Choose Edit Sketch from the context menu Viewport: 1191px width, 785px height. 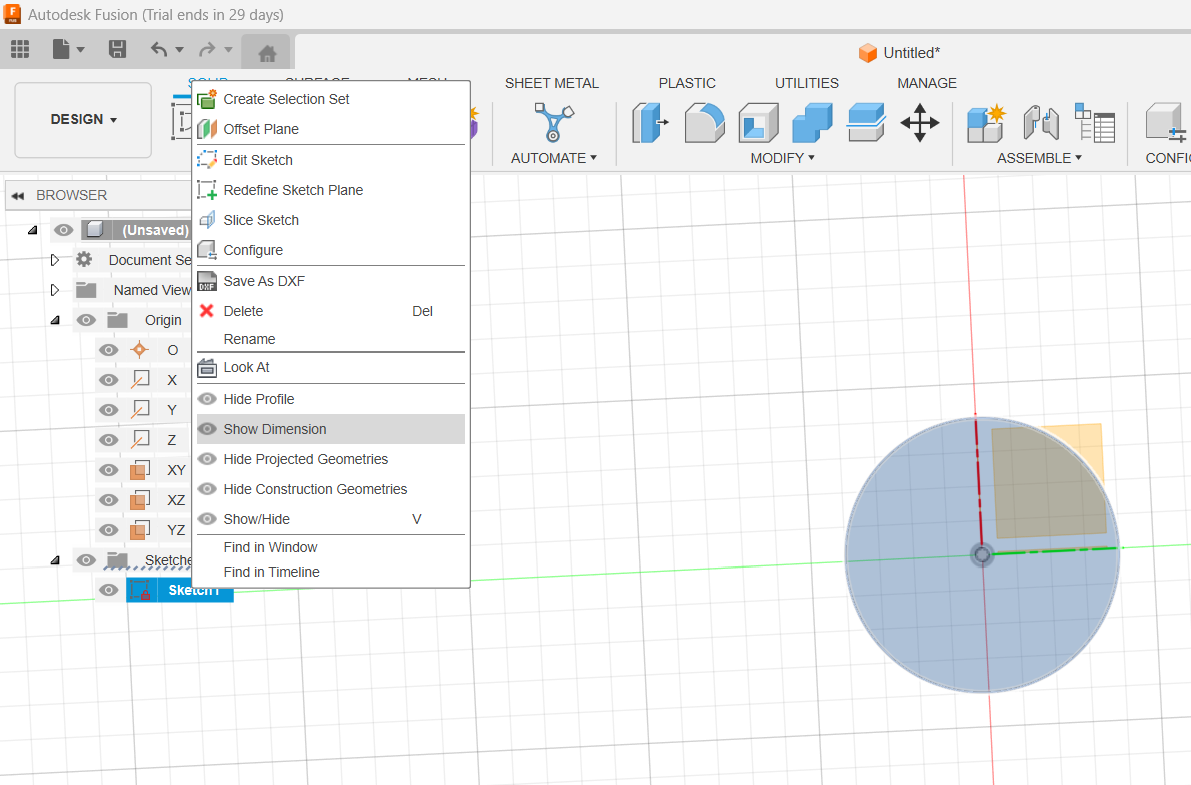330,160
